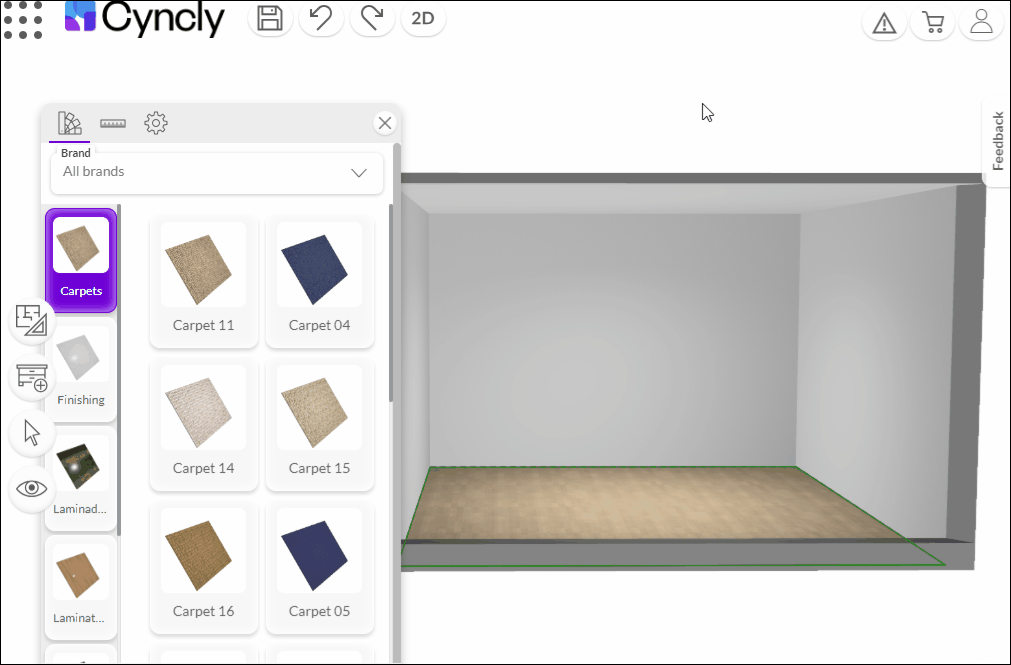Screen dimensions: 1011x665
Task: Apply the Carpet 14 material
Action: (x=204, y=425)
